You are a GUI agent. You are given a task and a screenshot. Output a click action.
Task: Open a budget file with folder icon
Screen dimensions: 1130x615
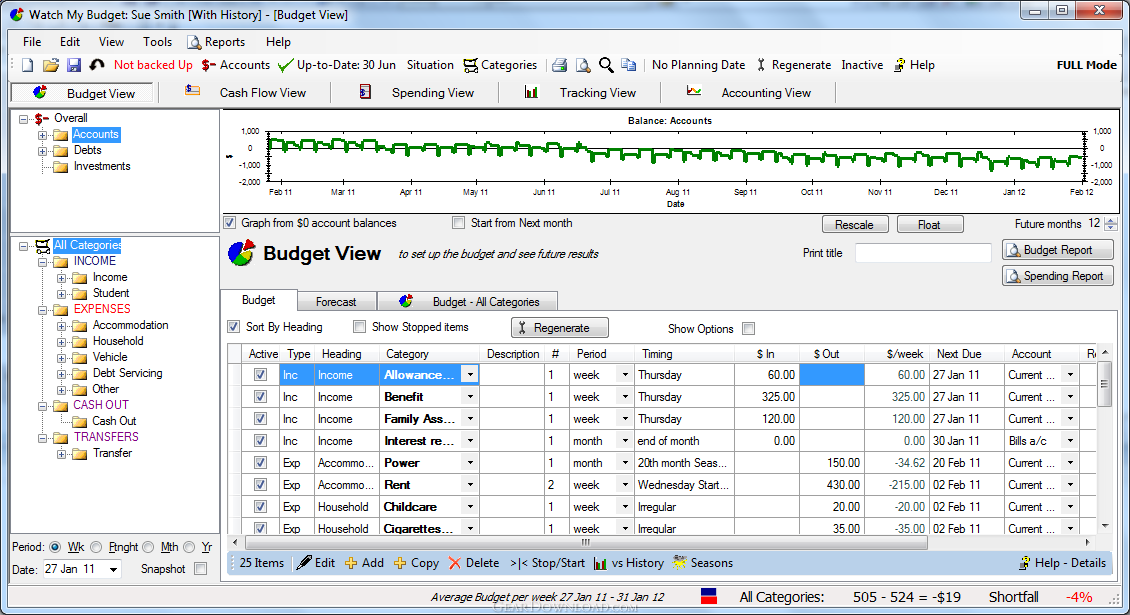pyautogui.click(x=50, y=65)
